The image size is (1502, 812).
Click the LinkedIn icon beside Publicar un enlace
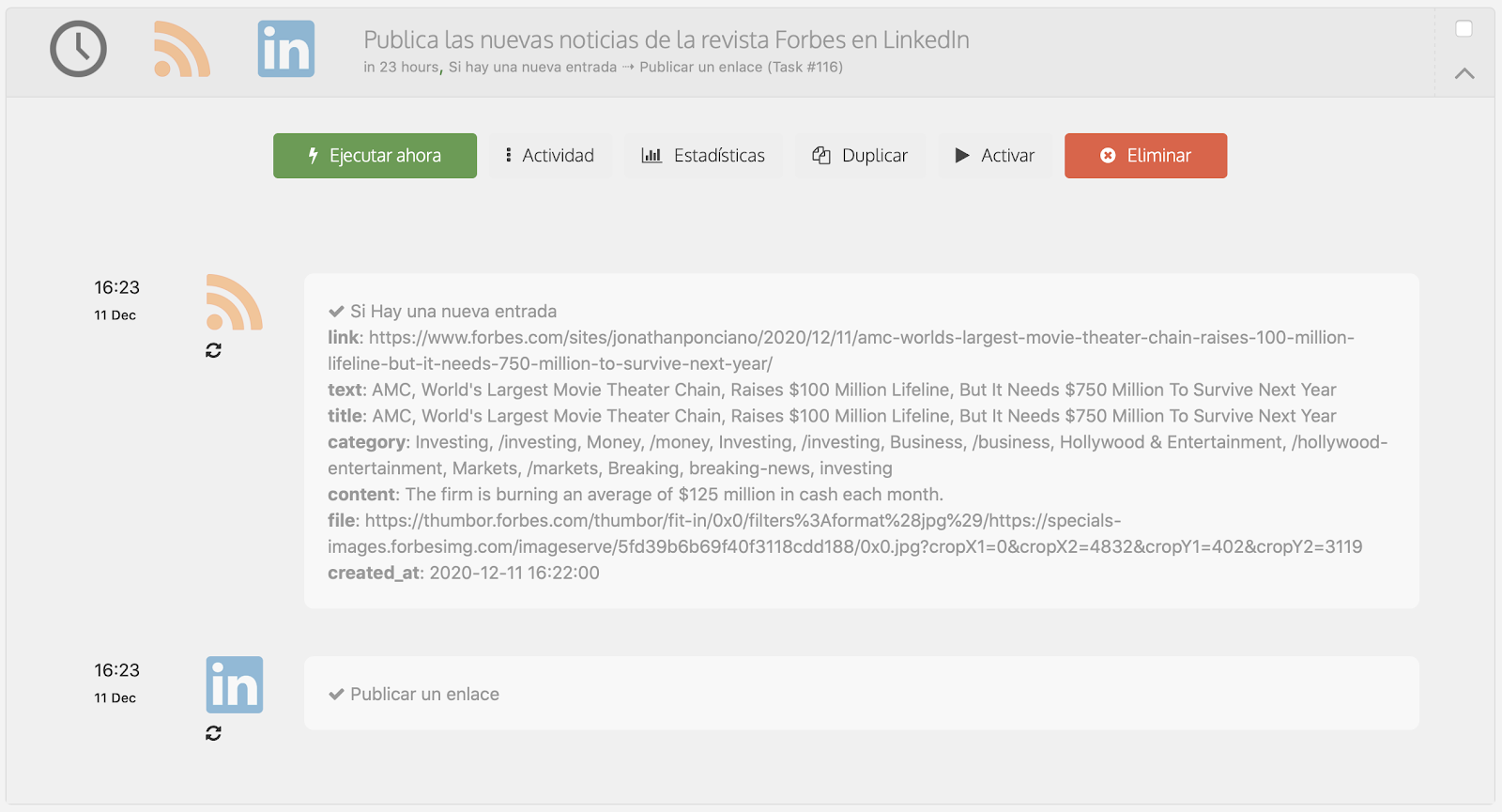[235, 685]
